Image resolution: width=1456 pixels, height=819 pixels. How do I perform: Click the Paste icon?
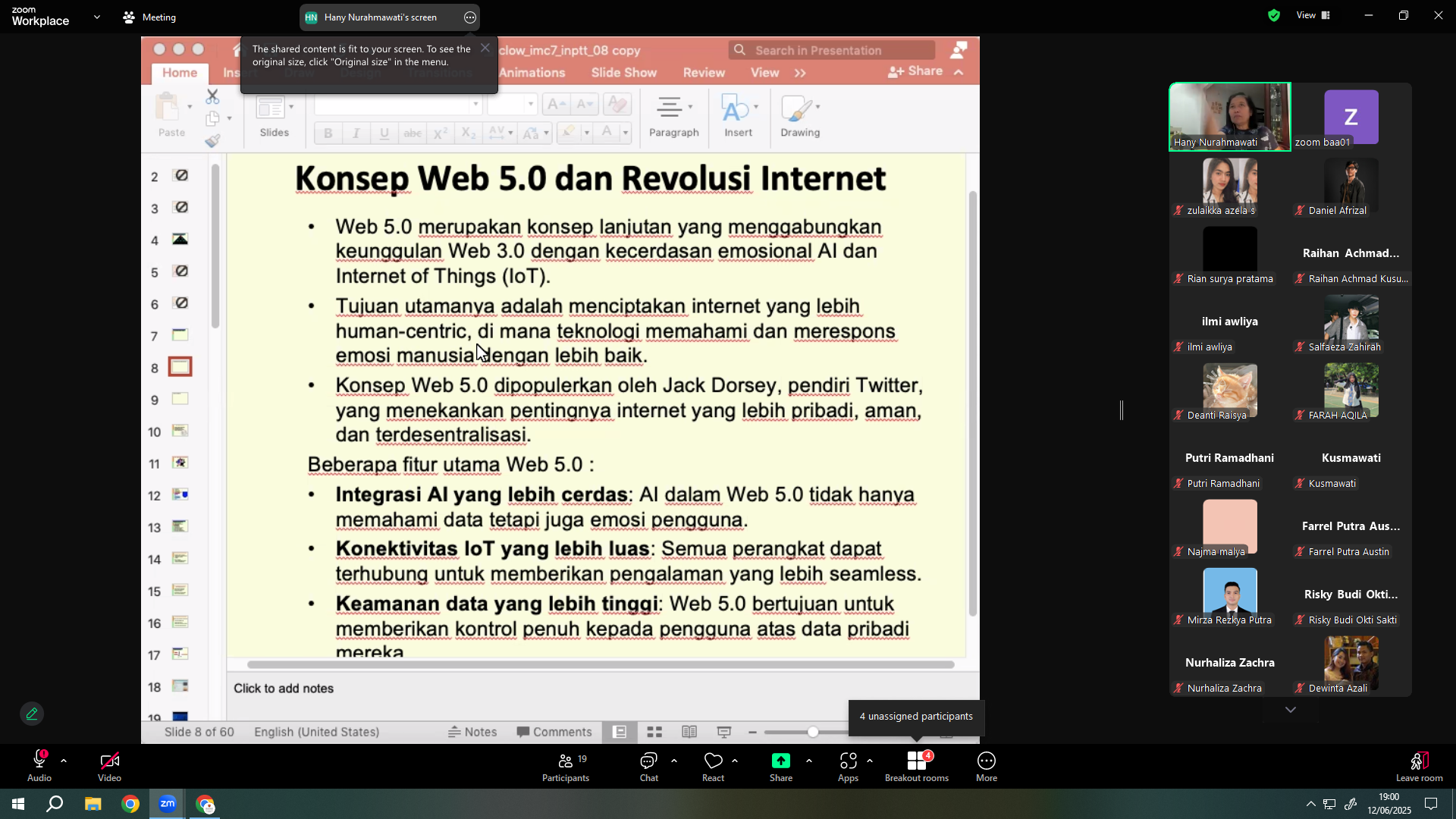tap(167, 107)
